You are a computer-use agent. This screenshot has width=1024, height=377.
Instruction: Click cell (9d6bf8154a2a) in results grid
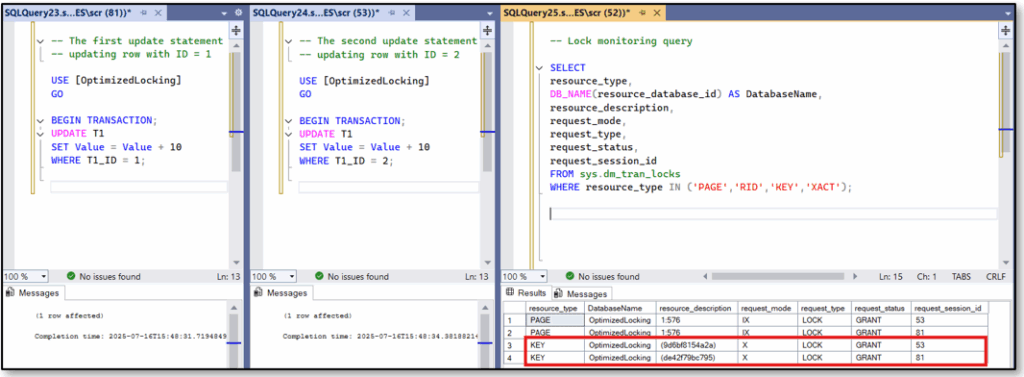[x=696, y=344]
